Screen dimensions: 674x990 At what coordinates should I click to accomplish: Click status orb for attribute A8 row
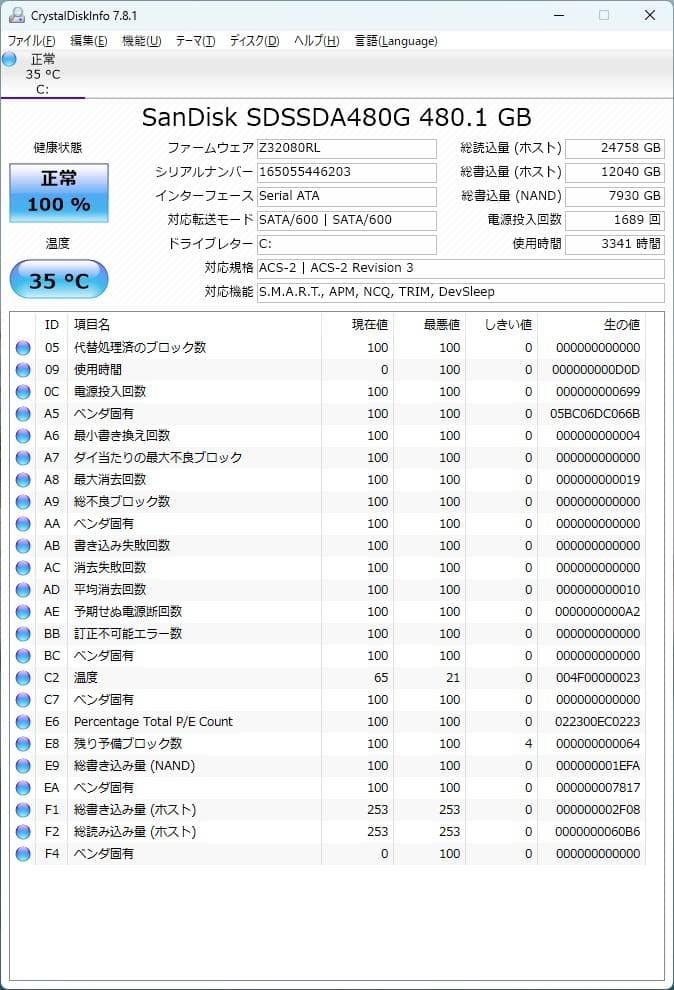coord(23,480)
